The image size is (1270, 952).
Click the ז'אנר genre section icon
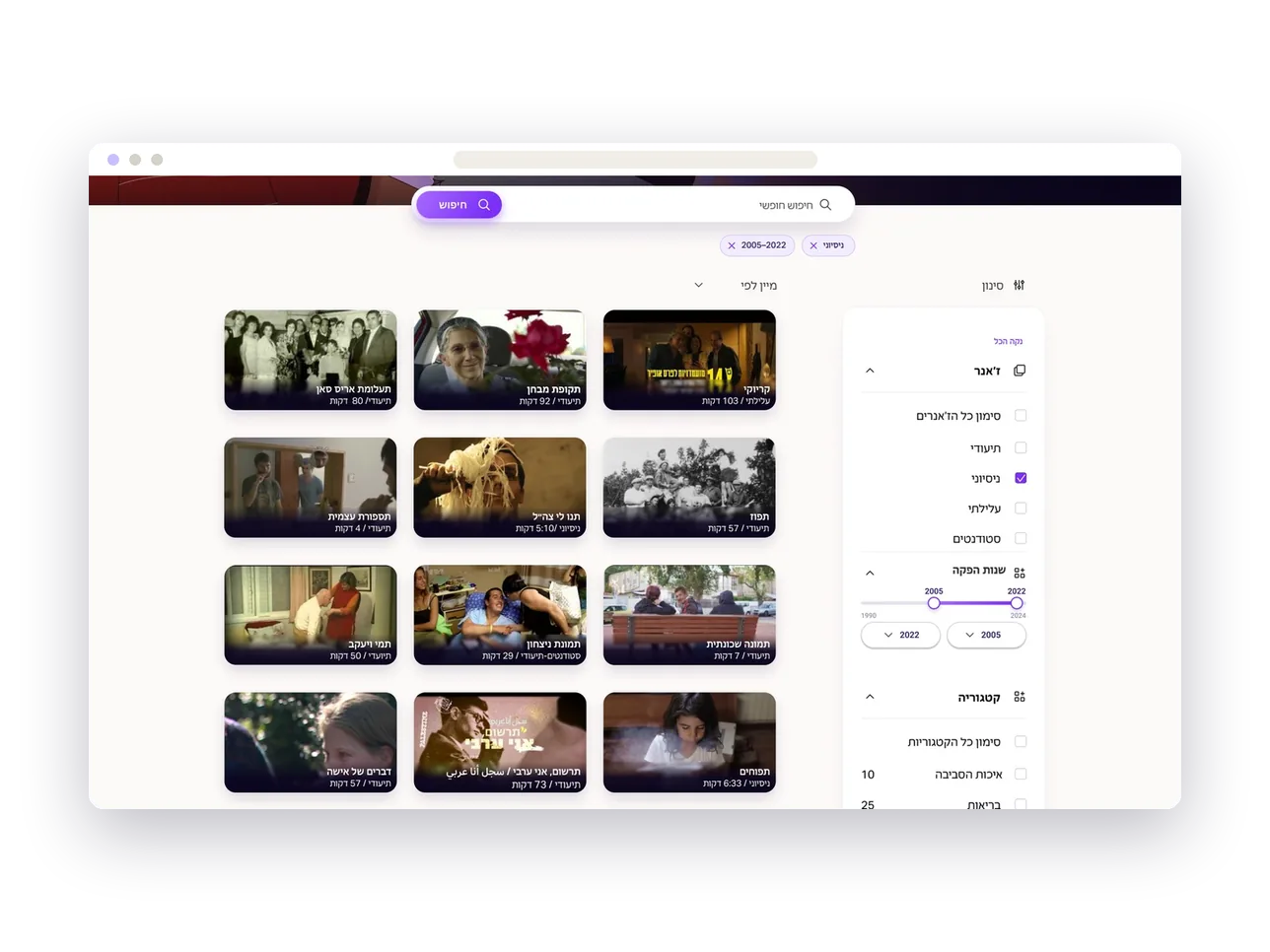tap(1020, 371)
